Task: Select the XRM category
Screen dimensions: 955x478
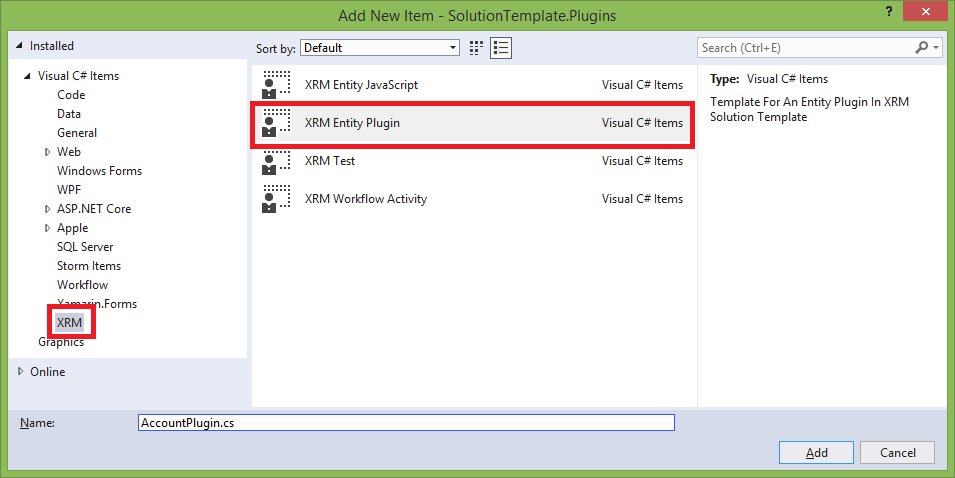Action: [70, 323]
